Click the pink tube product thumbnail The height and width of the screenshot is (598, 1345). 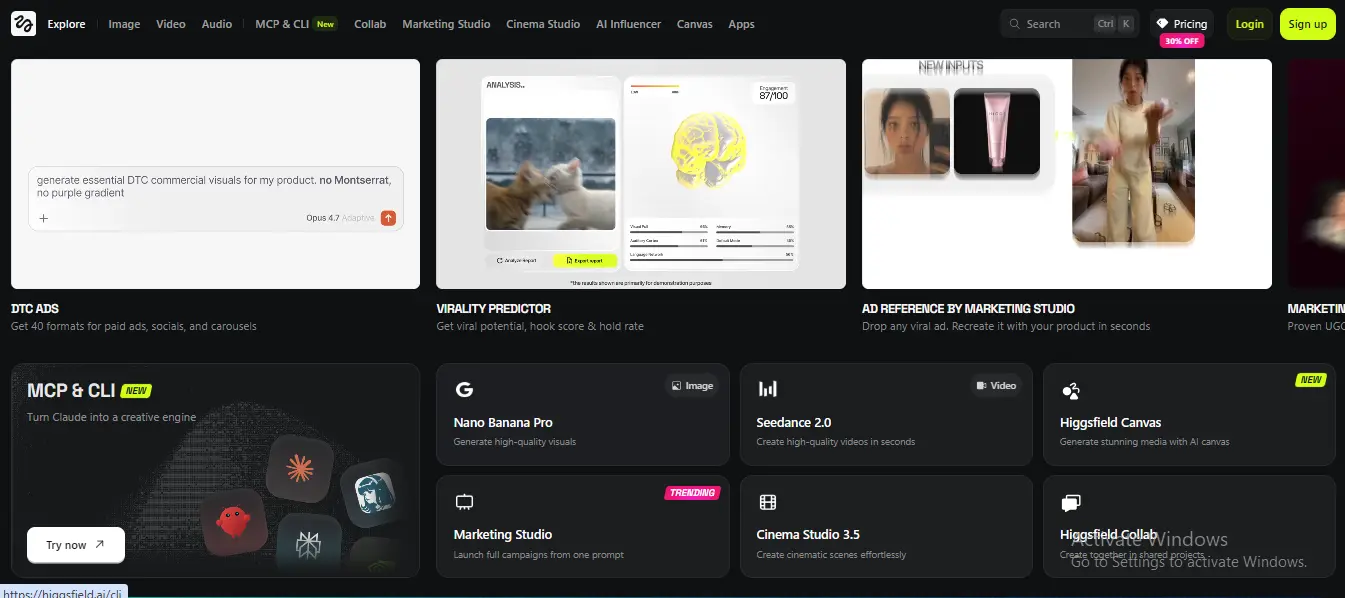point(997,132)
